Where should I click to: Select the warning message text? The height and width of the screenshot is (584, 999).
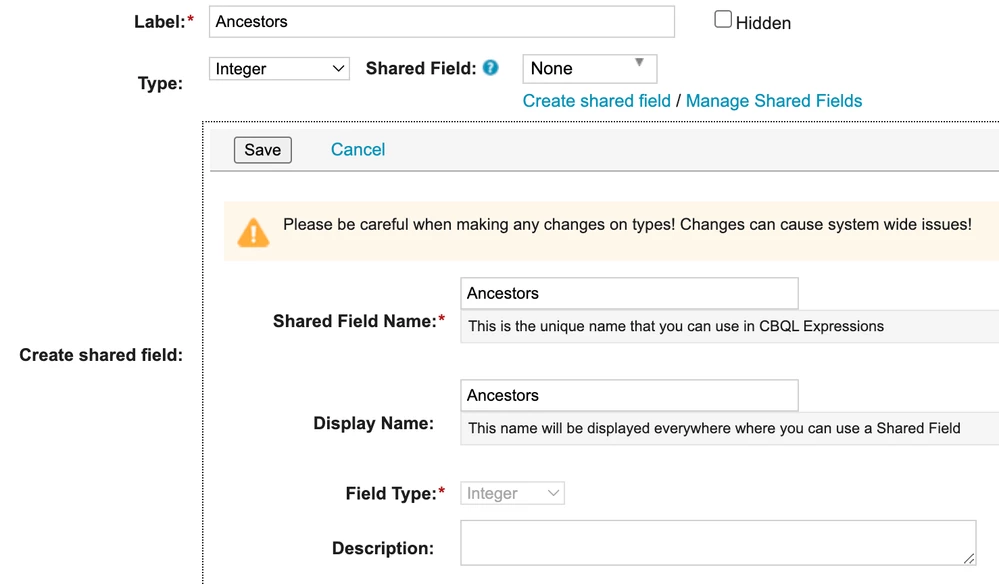tap(625, 224)
